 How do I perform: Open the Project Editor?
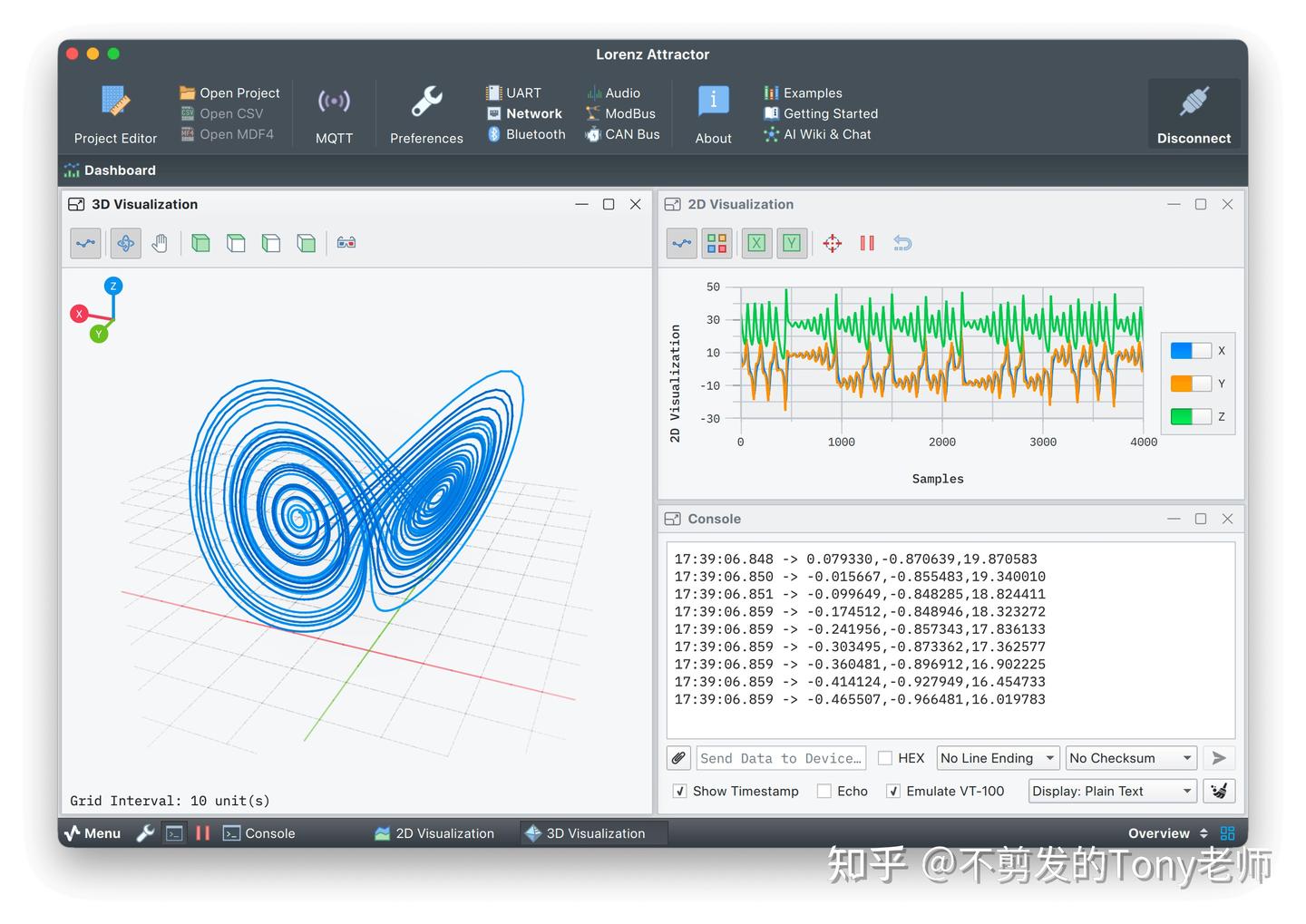pyautogui.click(x=115, y=113)
